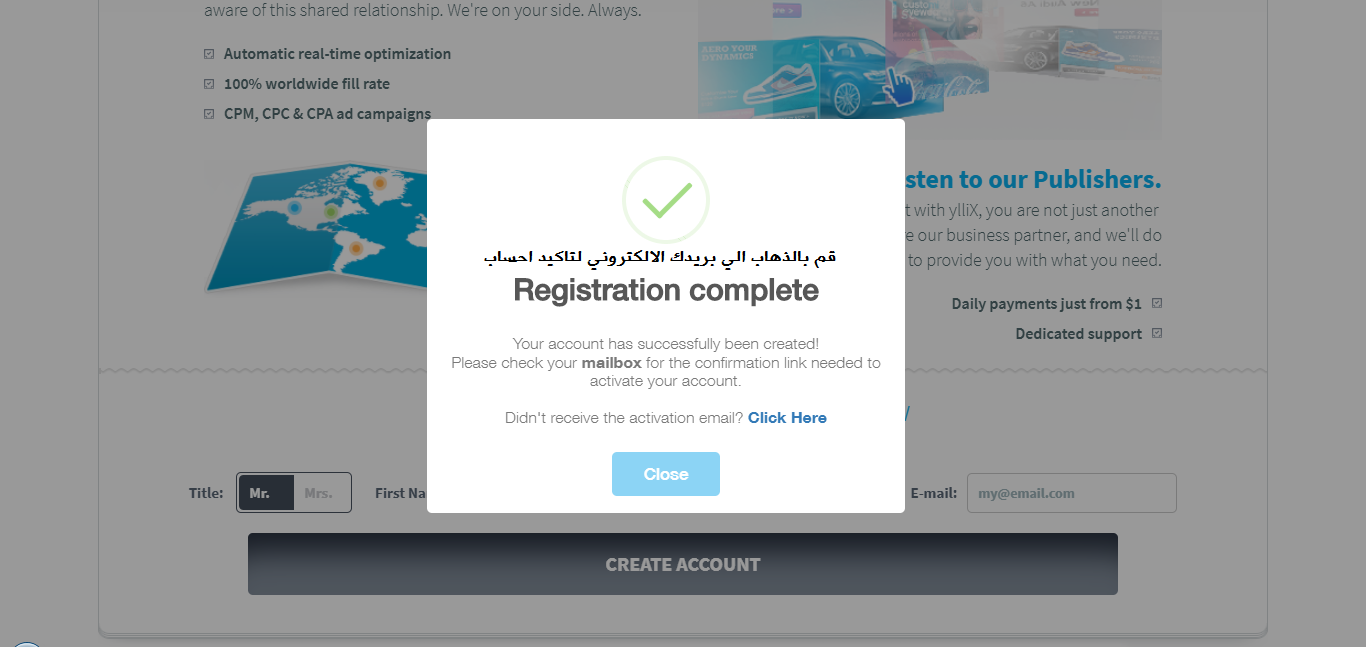This screenshot has height=647, width=1366.
Task: Click the ad banners car collage image
Action: (x=930, y=62)
